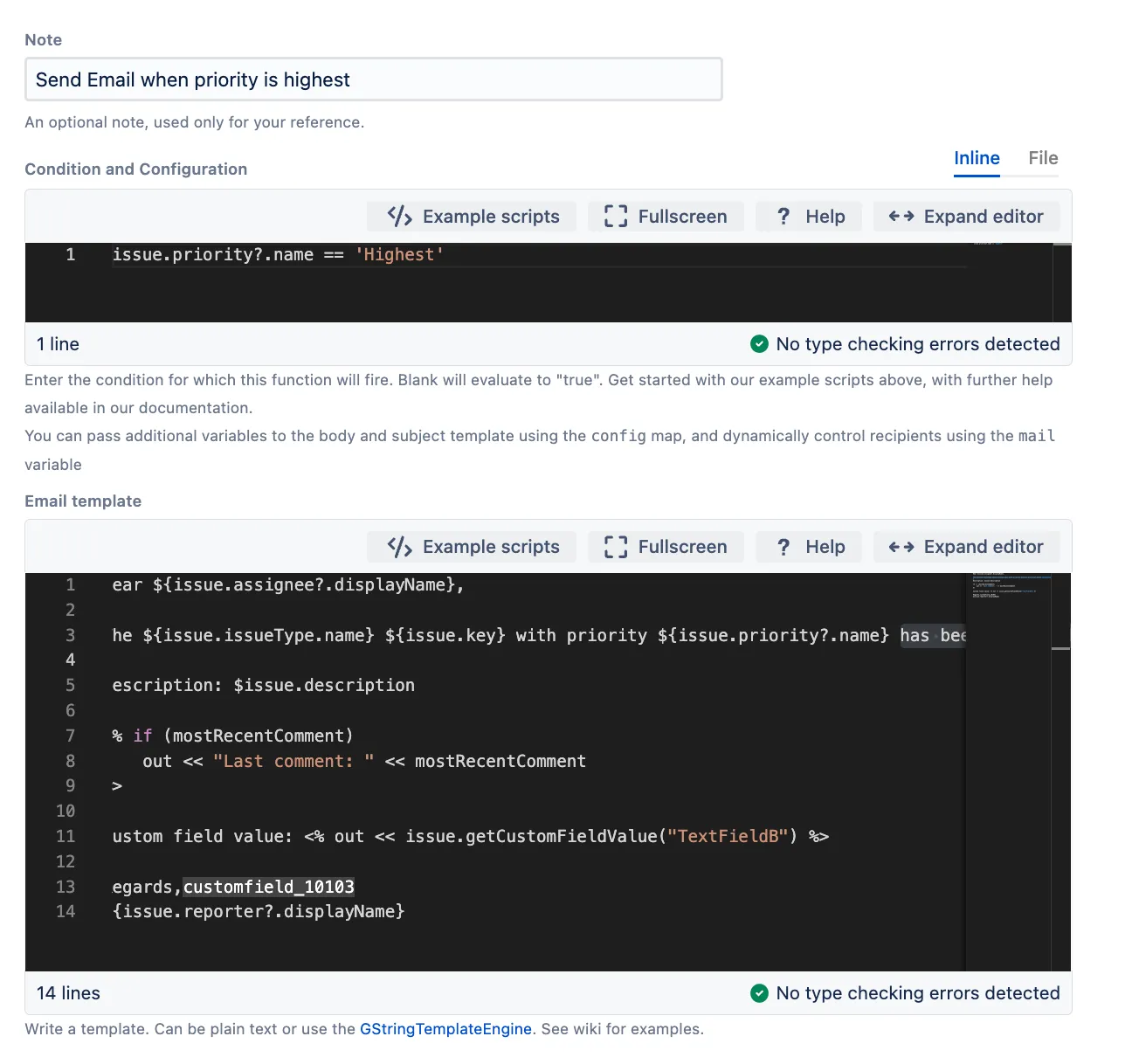Click the line with issue.getCustomFieldValue("TextFieldB")
1132x1064 pixels.
(471, 837)
